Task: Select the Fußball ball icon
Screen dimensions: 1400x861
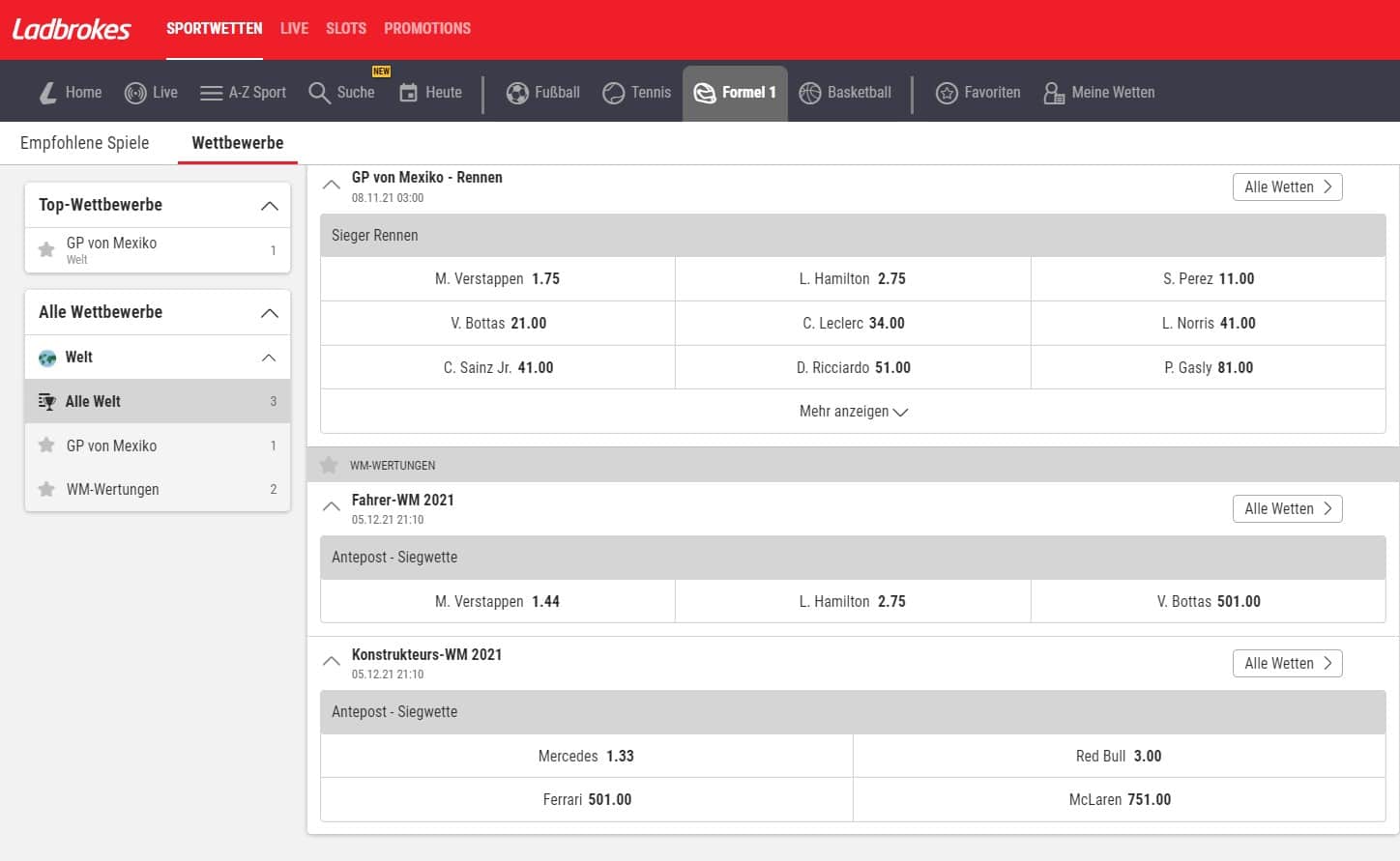Action: (x=517, y=93)
